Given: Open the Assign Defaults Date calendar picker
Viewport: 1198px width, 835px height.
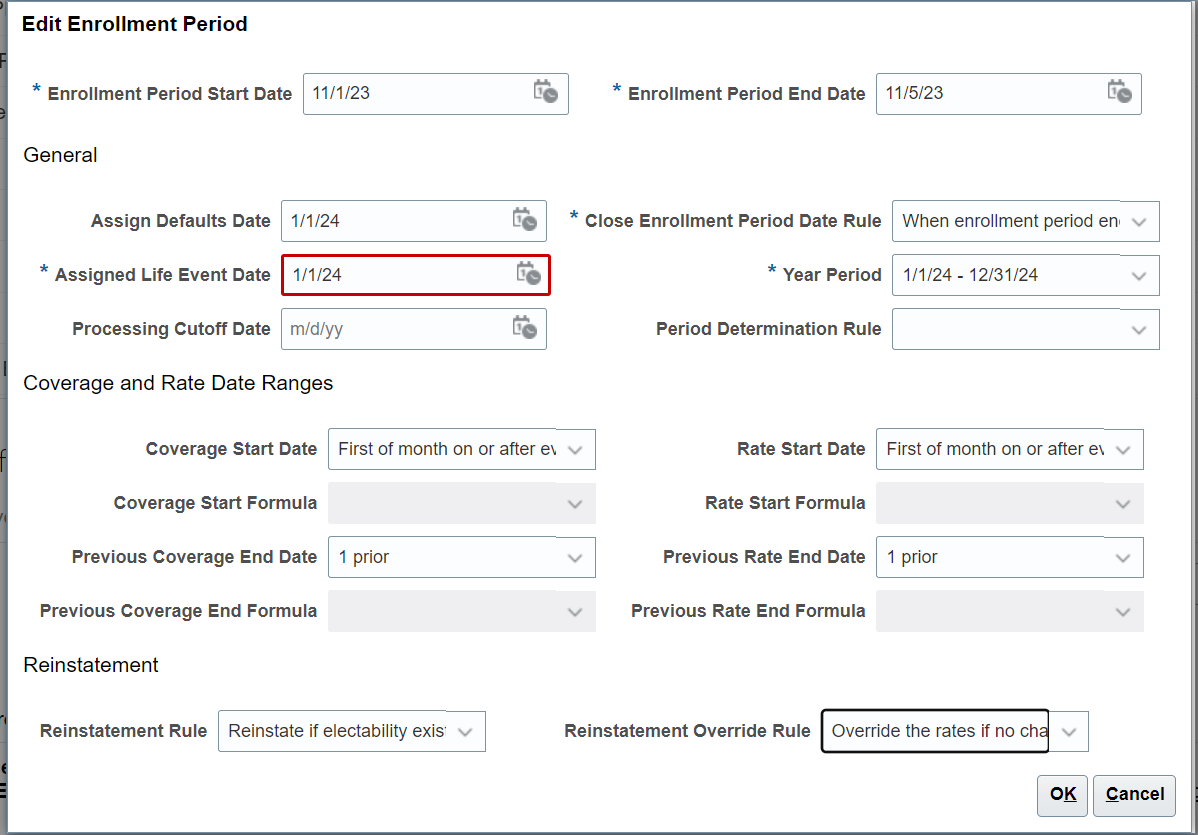Looking at the screenshot, I should coord(525,221).
